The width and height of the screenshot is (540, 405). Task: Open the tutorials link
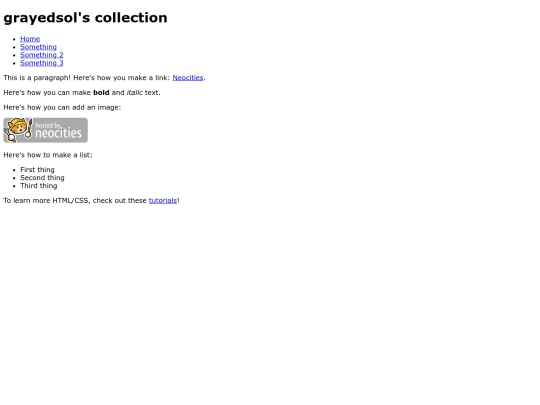[163, 200]
